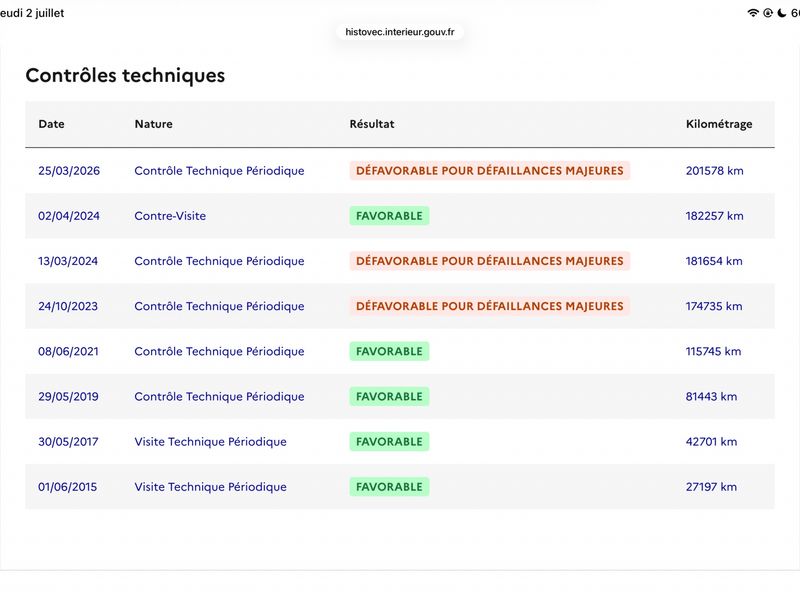800x600 pixels.
Task: Click Visite Technique Périodique in 30/05/2017 row
Action: [210, 442]
